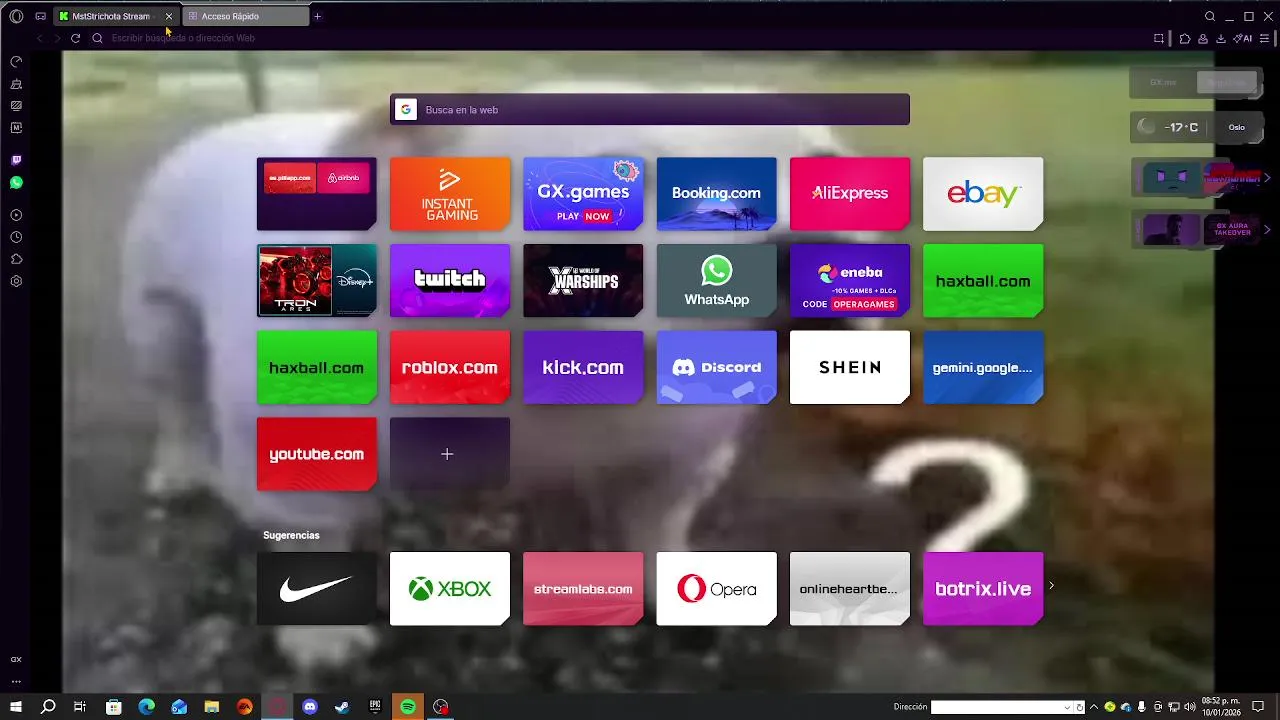Screen dimensions: 1280x720
Task: Expand the GX Aura Takeover card chevron
Action: coord(1267,229)
